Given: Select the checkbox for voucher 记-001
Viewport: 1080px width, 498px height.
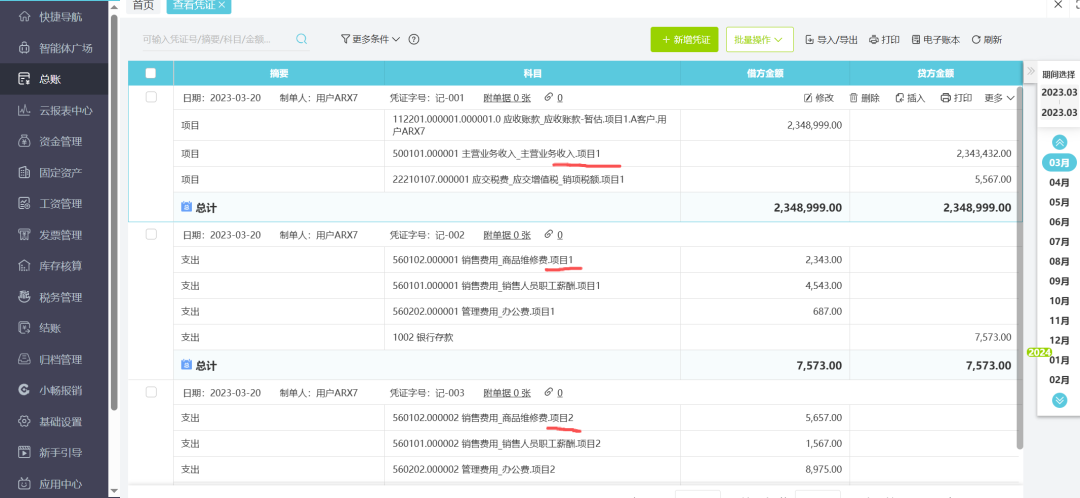Looking at the screenshot, I should click(x=151, y=97).
